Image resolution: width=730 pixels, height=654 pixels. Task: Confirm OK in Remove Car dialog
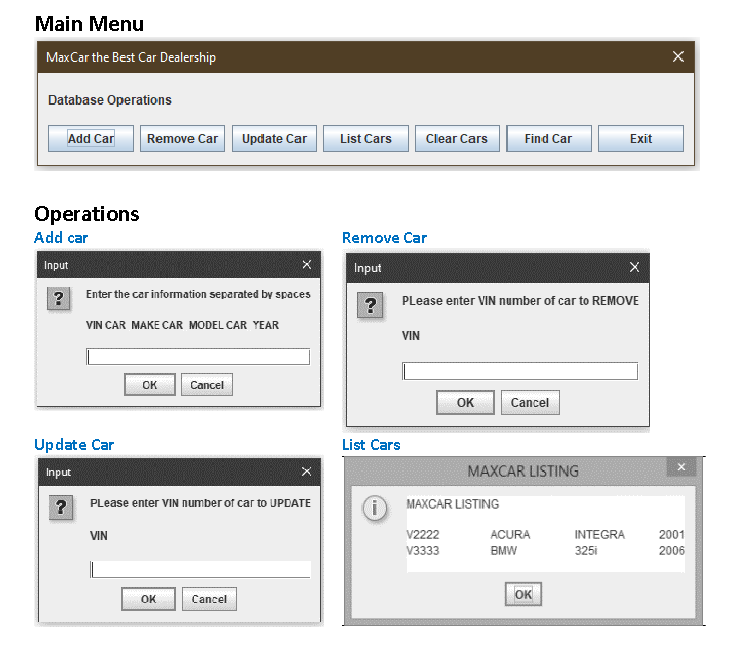(x=465, y=402)
